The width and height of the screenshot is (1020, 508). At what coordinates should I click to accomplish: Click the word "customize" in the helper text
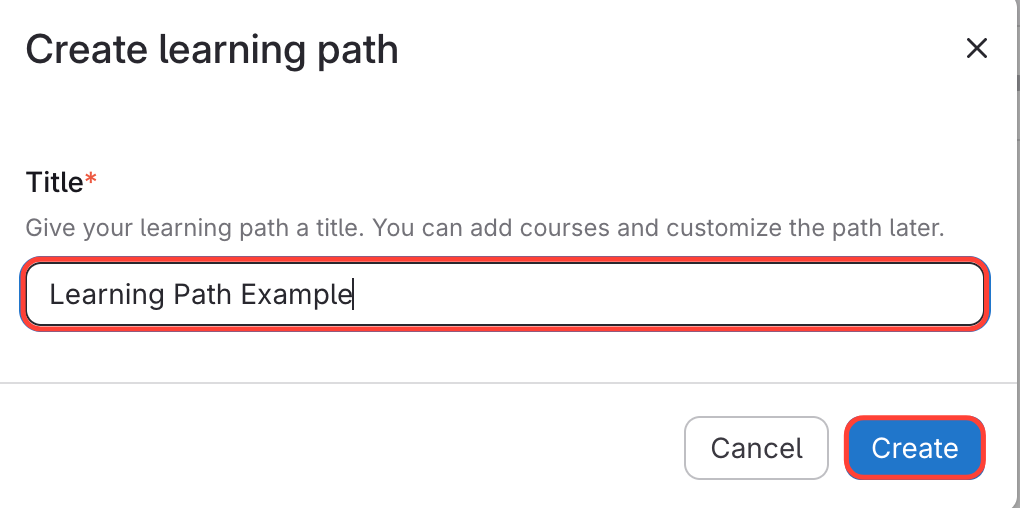tap(732, 227)
